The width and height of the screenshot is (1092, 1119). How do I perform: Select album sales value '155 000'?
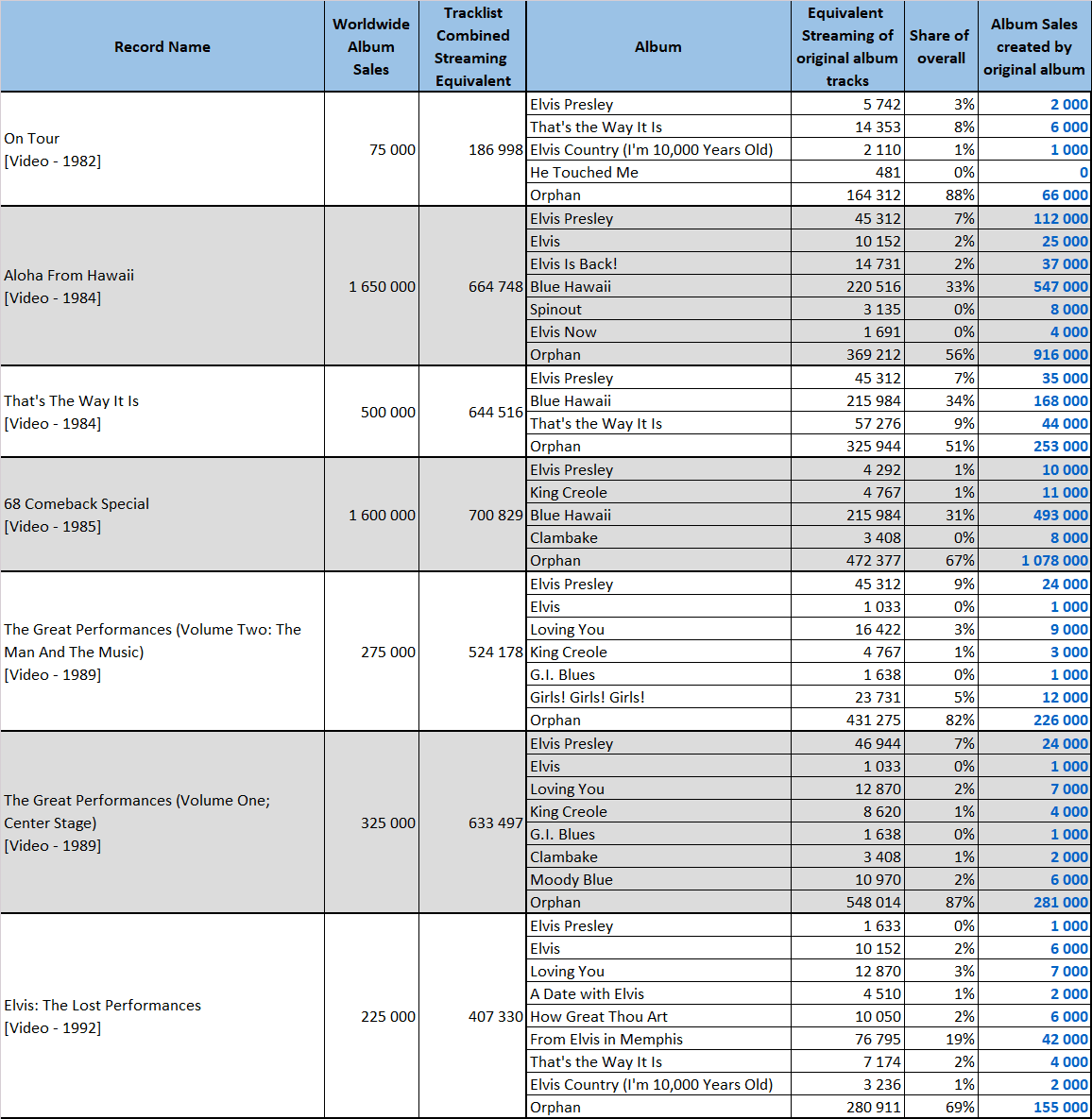(x=1061, y=1107)
